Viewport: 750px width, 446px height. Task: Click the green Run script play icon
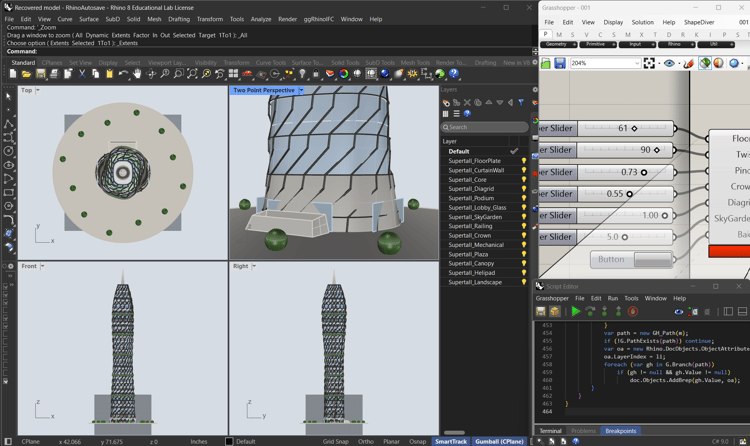tap(576, 312)
